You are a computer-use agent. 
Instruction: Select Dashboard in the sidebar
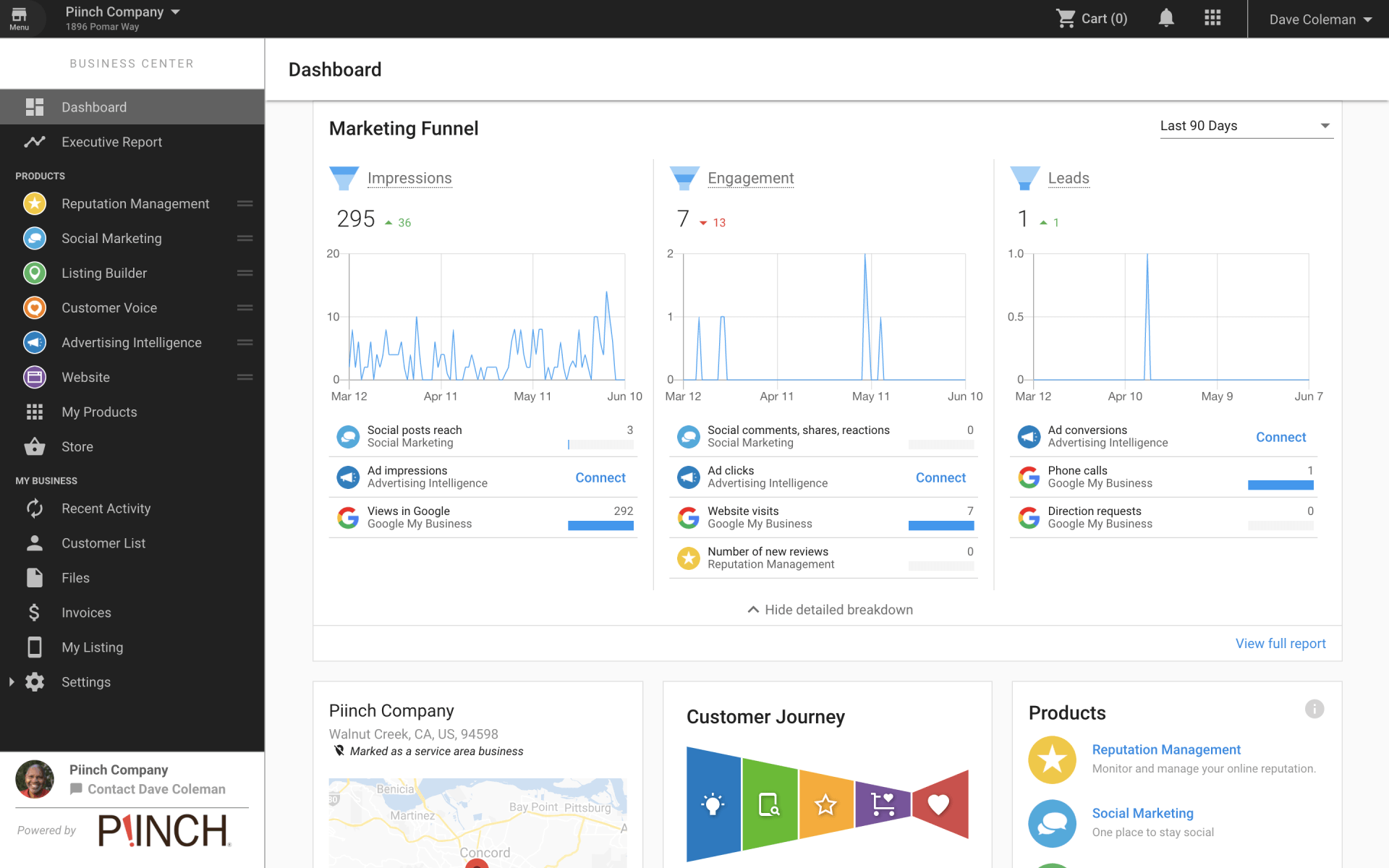click(132, 107)
